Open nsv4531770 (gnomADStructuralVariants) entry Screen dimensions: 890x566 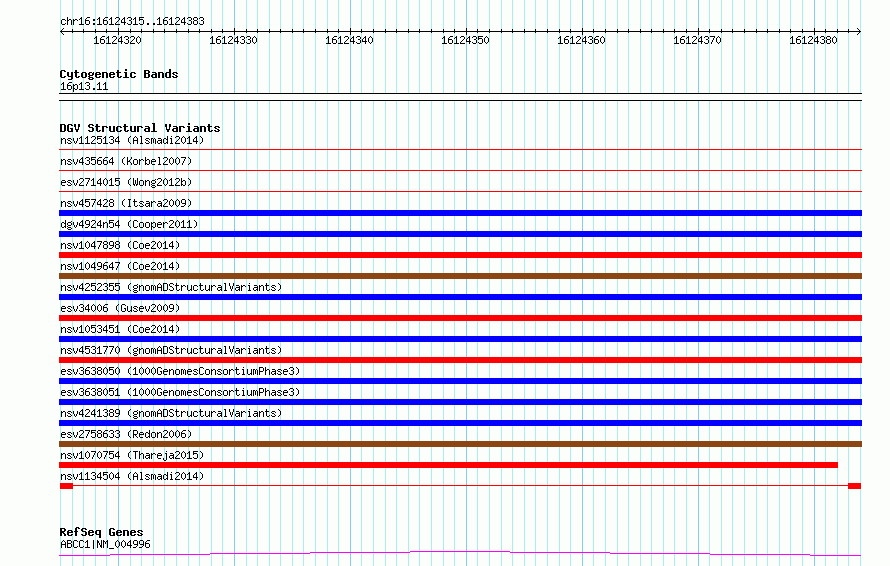[171, 350]
